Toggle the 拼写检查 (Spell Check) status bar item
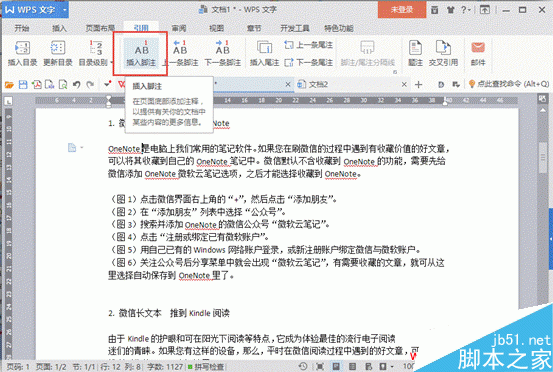 tap(206, 367)
